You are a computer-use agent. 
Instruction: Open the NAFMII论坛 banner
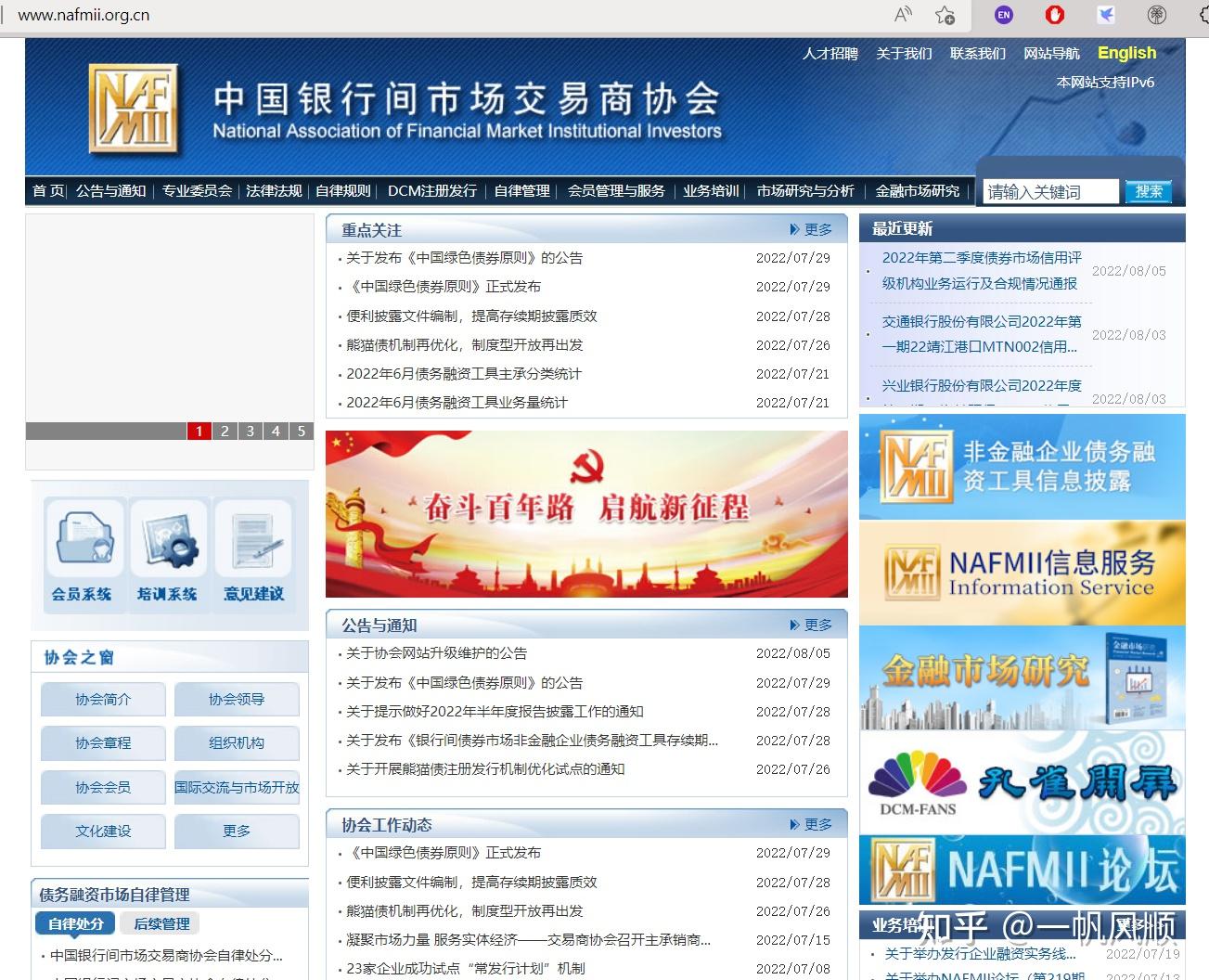[1021, 870]
